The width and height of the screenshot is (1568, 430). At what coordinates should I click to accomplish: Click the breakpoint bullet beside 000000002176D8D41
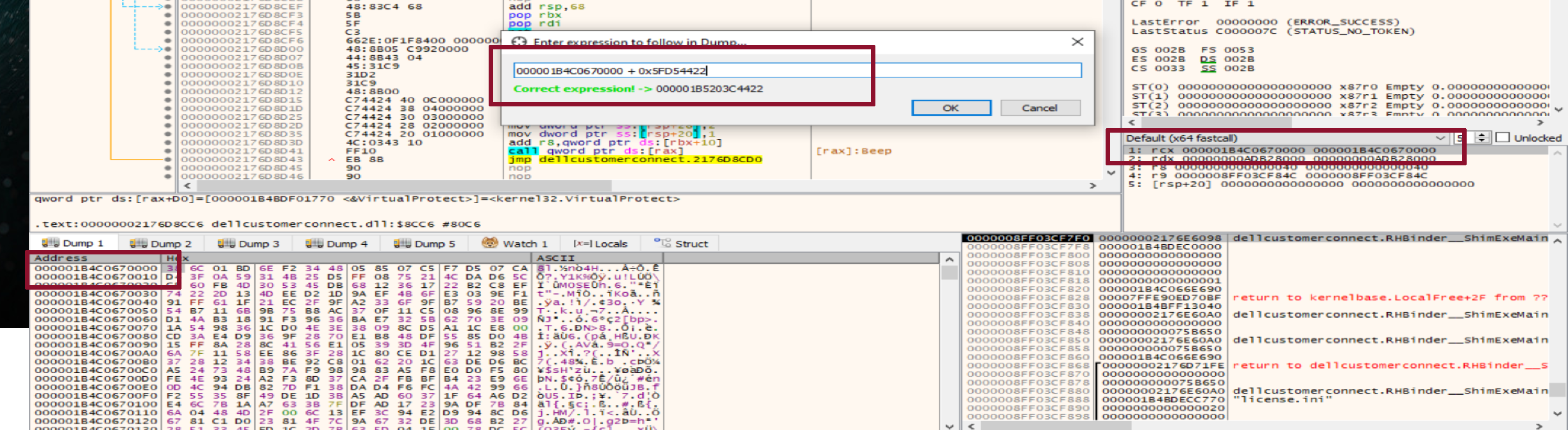coord(168,151)
